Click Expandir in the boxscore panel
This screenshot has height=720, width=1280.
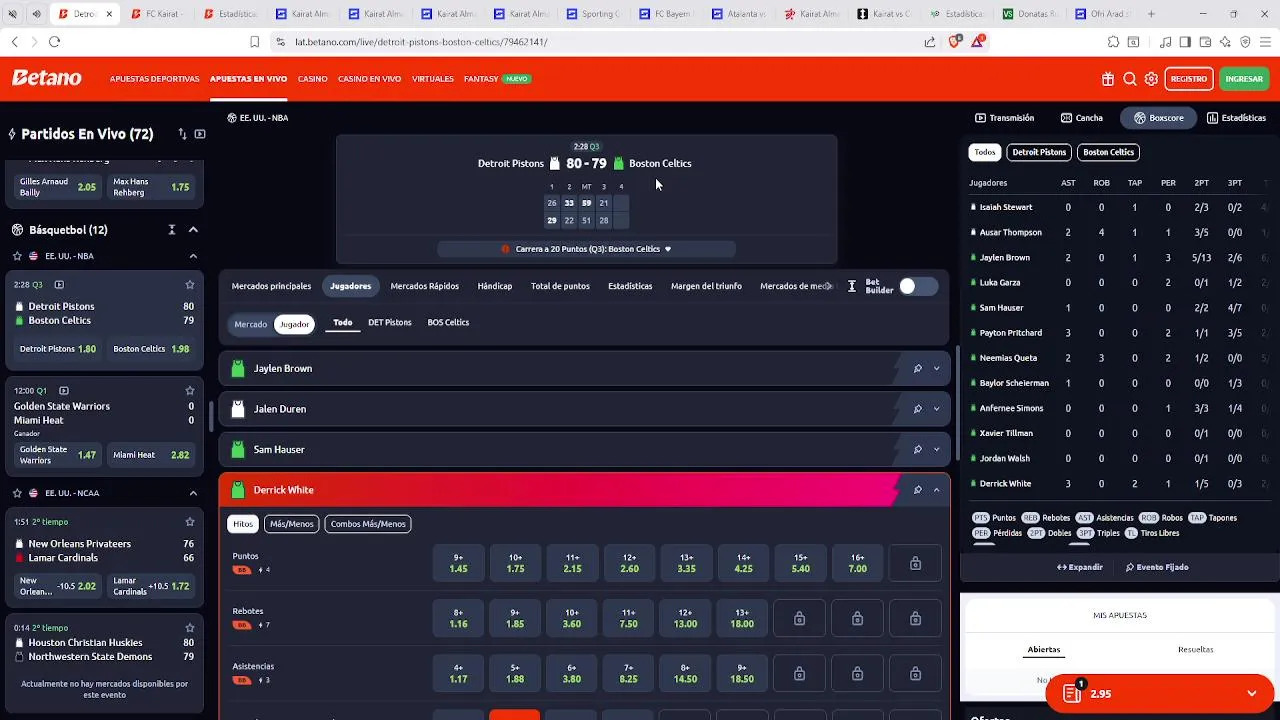[1080, 567]
